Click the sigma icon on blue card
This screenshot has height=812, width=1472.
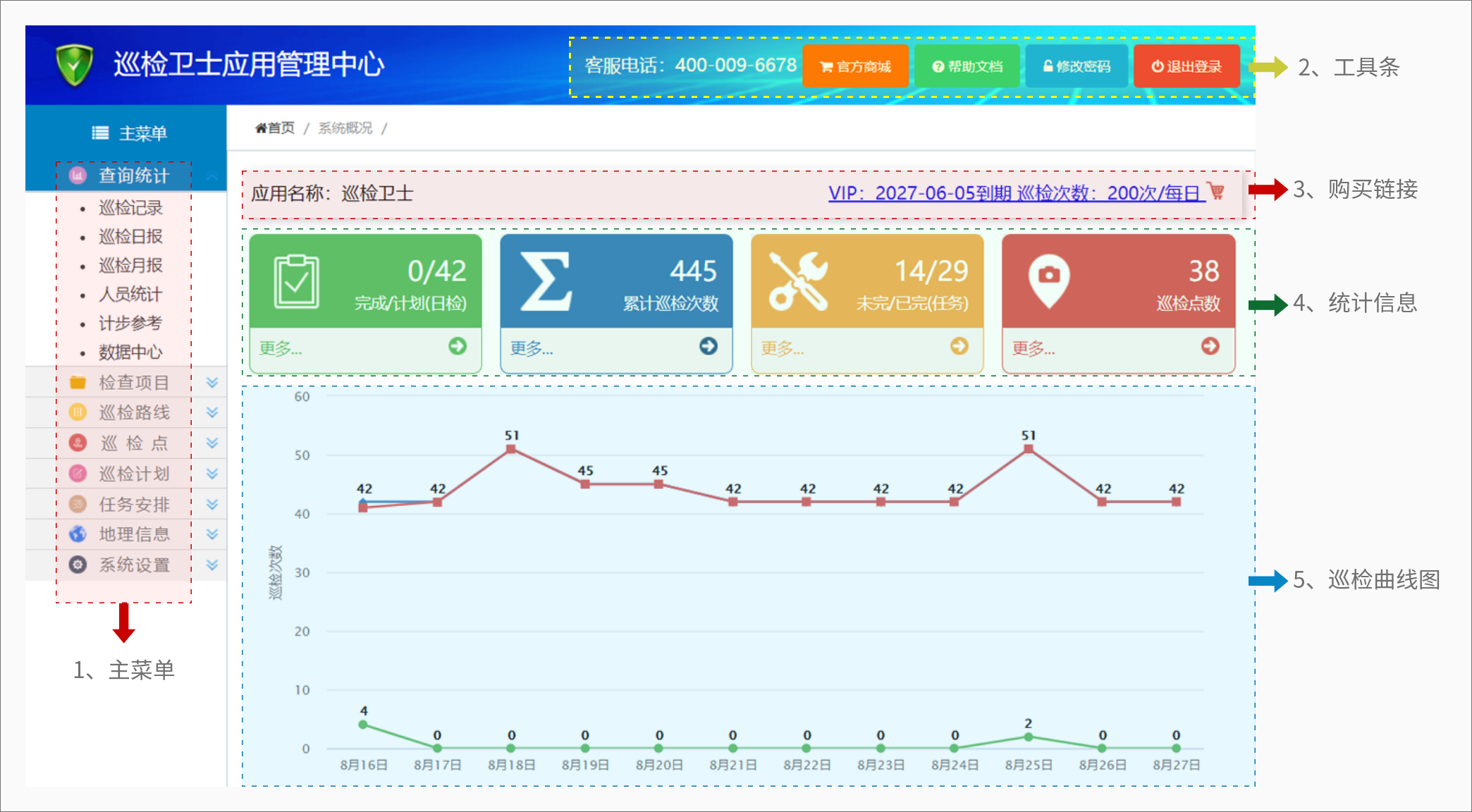(545, 282)
